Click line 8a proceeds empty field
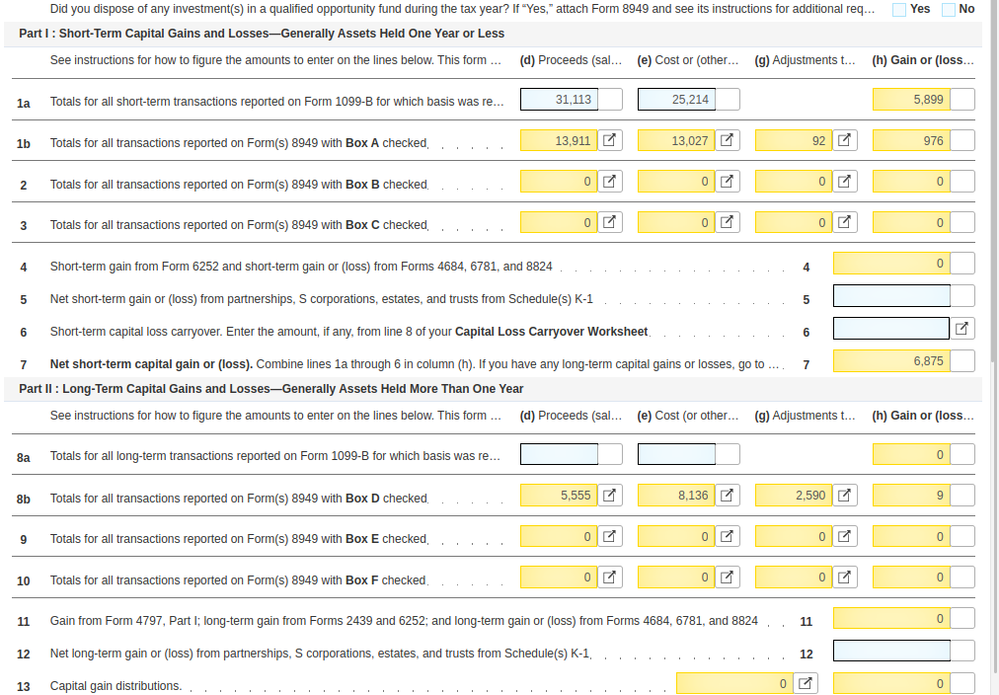 pos(560,455)
